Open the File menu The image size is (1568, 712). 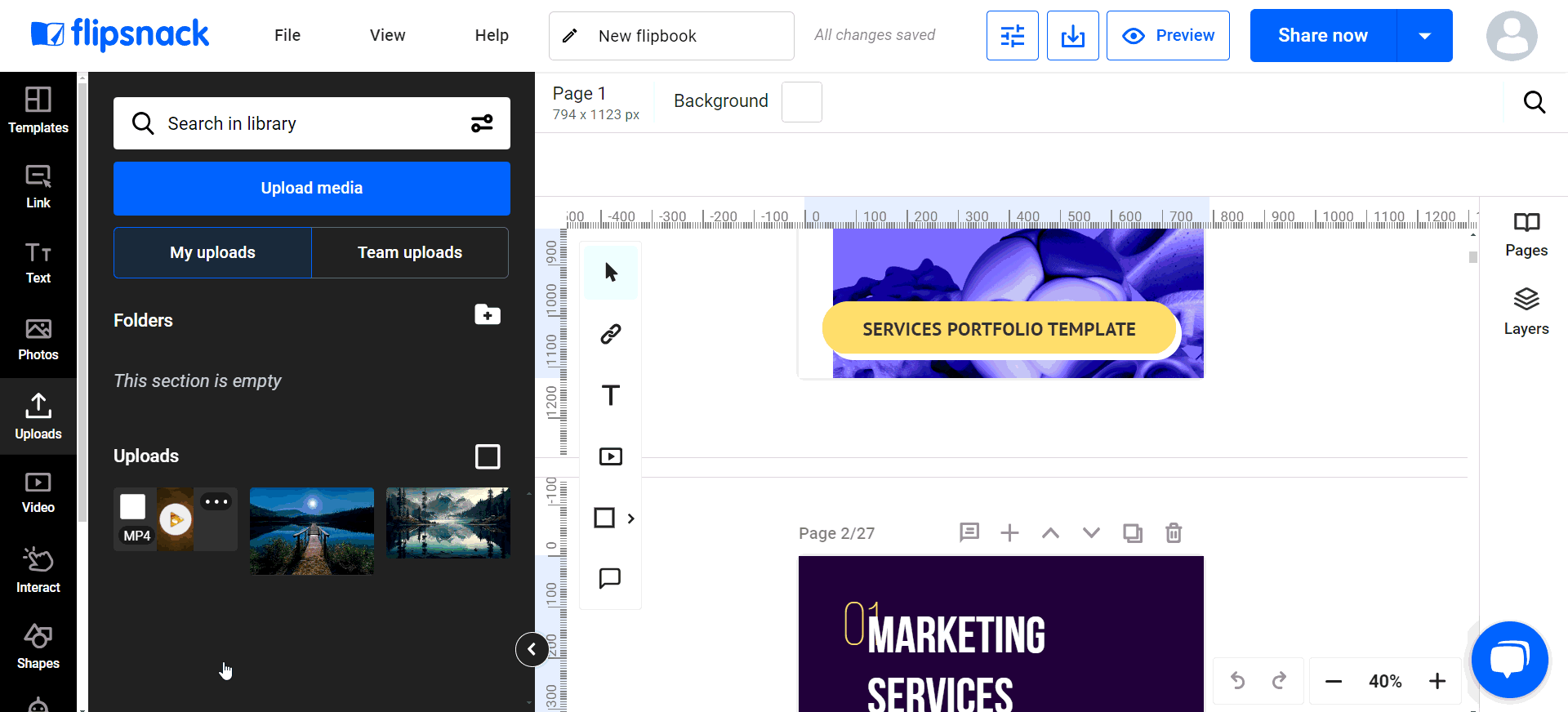287,35
